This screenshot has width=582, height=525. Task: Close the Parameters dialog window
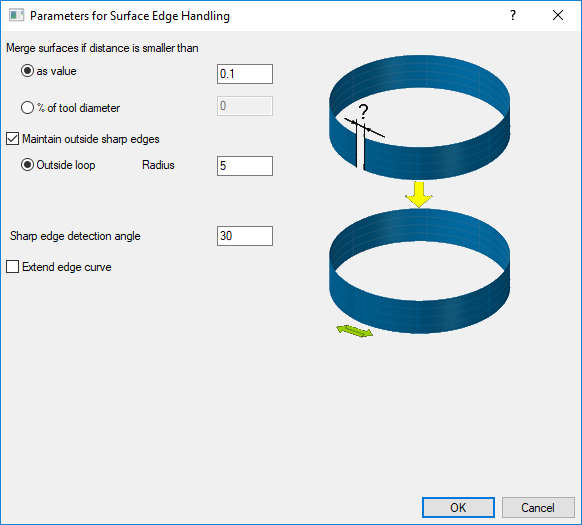(x=558, y=15)
